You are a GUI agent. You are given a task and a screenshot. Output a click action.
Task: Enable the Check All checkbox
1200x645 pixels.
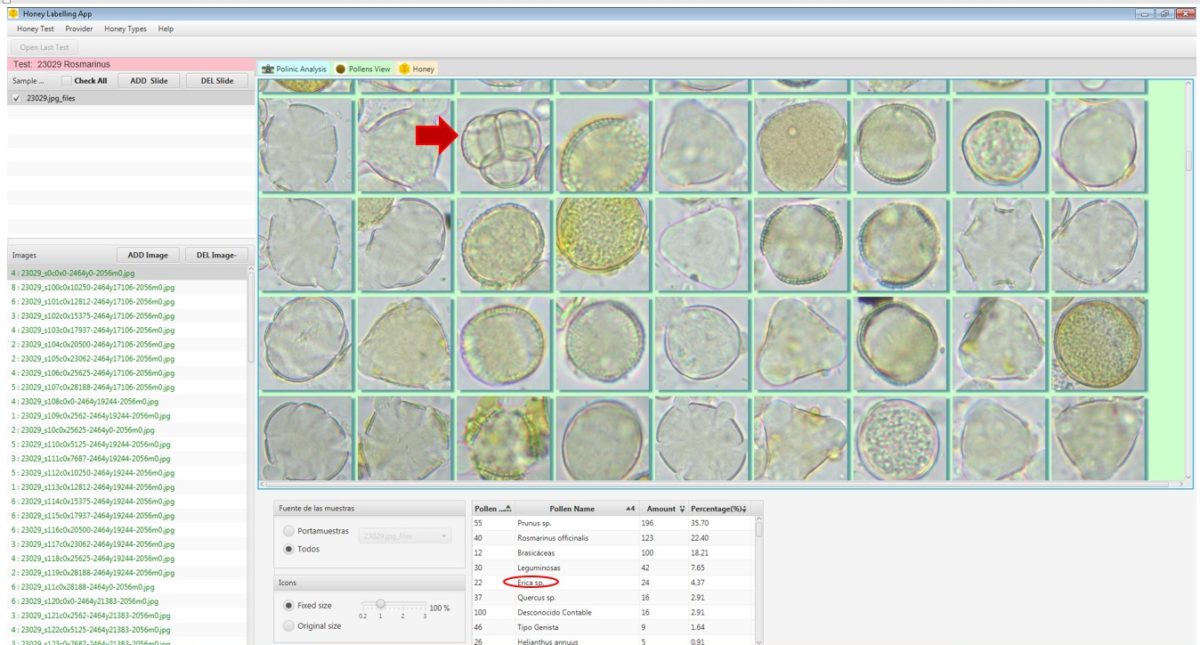point(67,81)
